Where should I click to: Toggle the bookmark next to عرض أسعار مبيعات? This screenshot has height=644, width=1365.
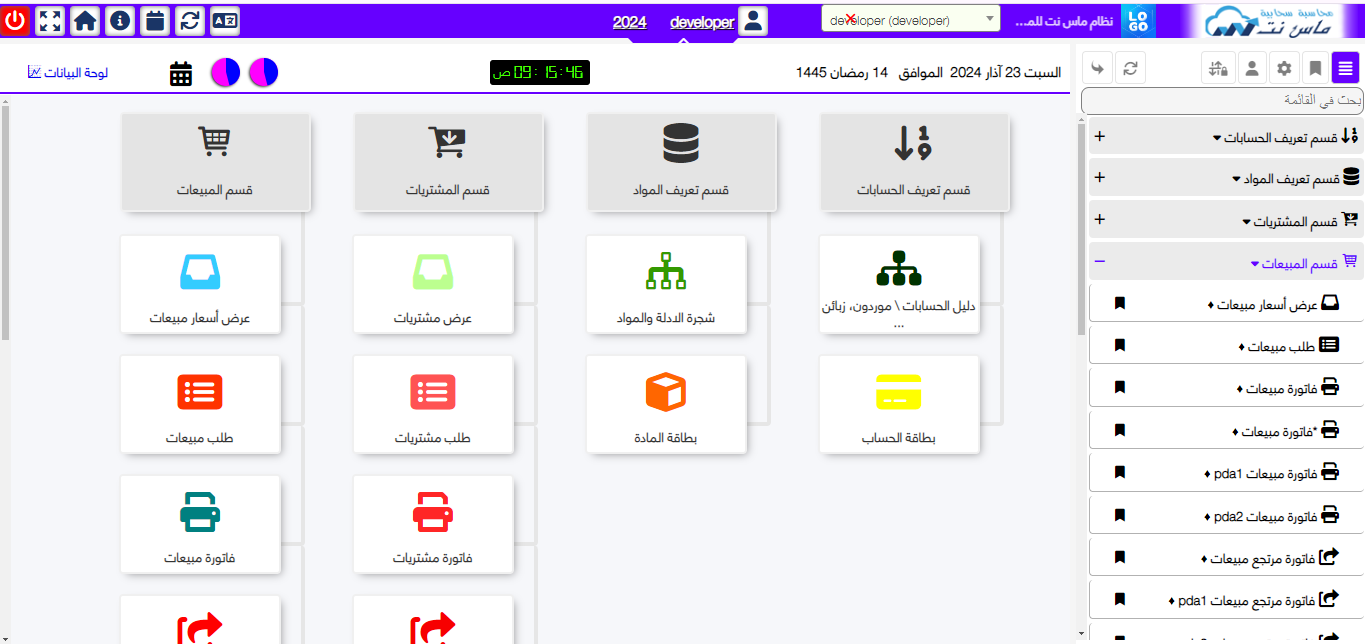pos(1120,302)
